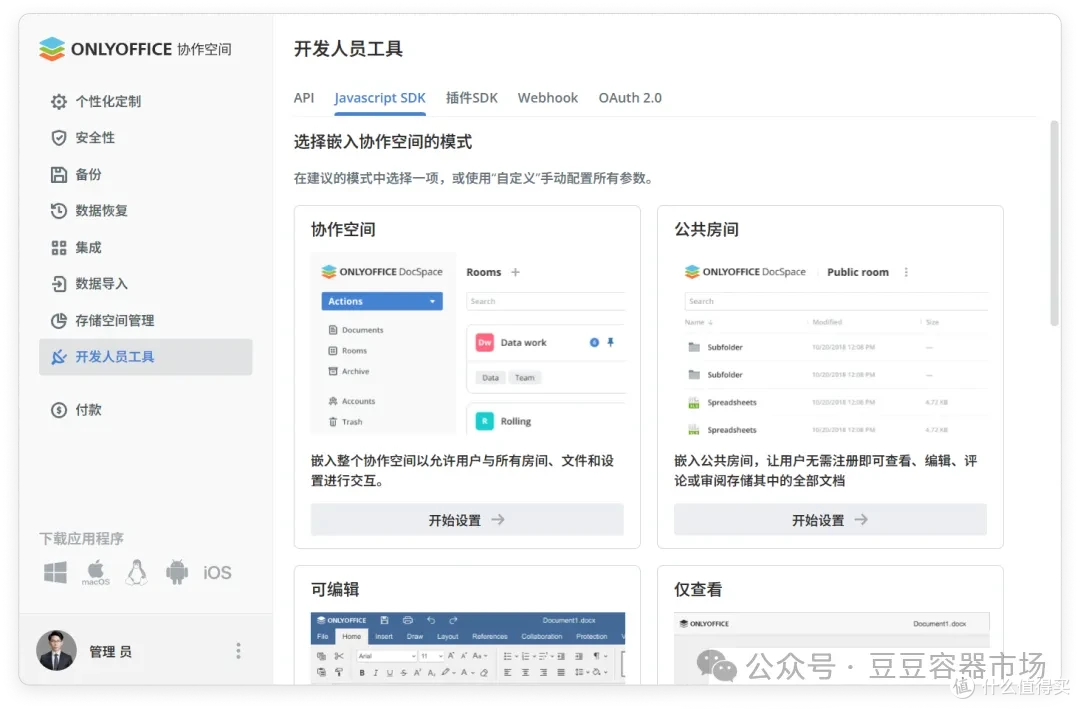Open the 存储空间管理 pie chart icon
1080x709 pixels.
click(59, 320)
